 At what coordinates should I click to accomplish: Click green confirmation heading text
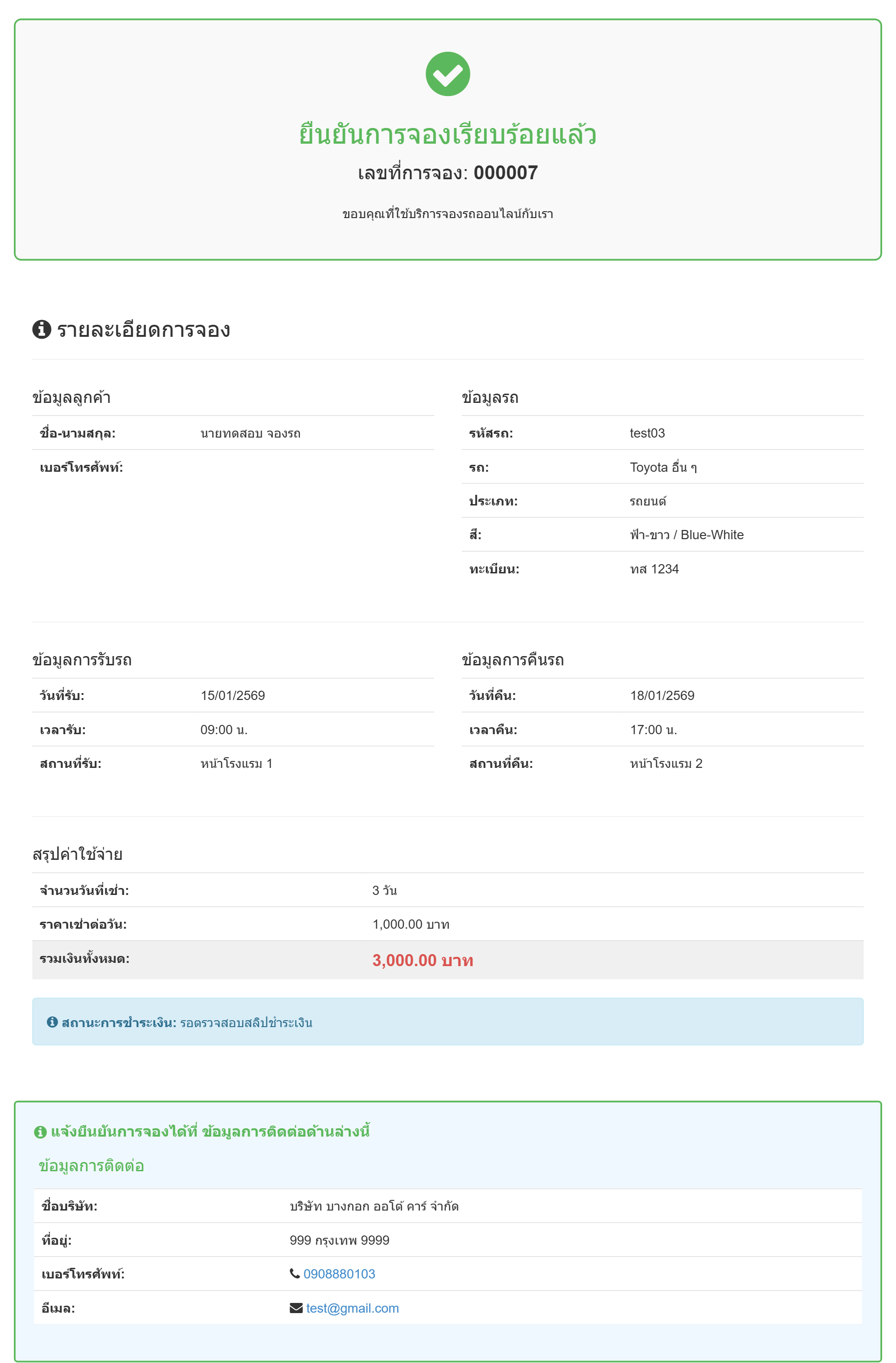(x=448, y=134)
